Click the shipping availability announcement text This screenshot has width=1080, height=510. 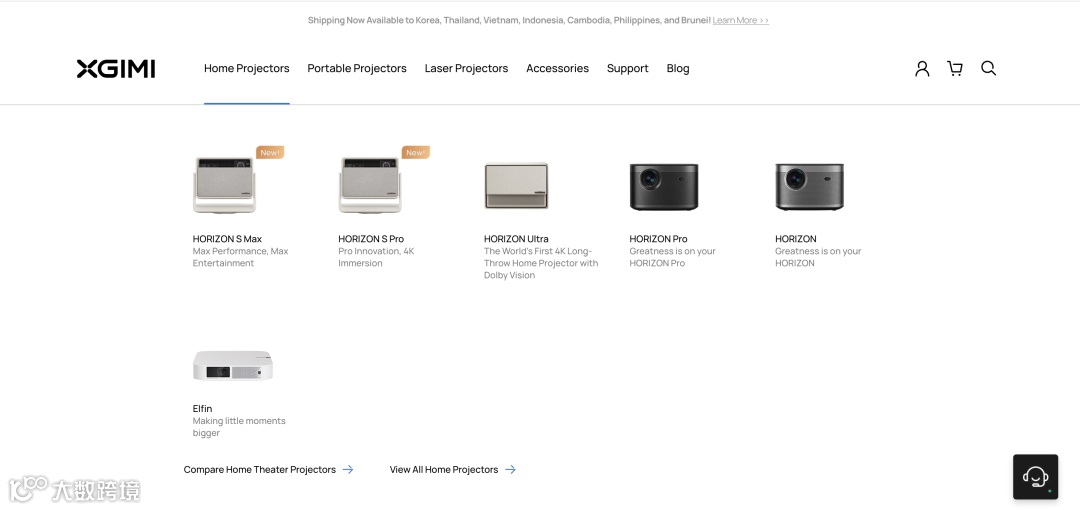pyautogui.click(x=509, y=21)
